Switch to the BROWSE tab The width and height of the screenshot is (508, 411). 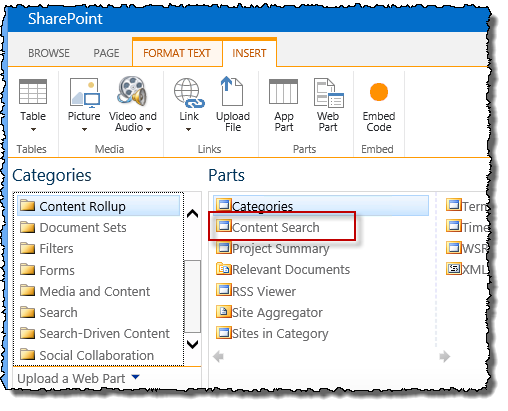click(x=49, y=53)
